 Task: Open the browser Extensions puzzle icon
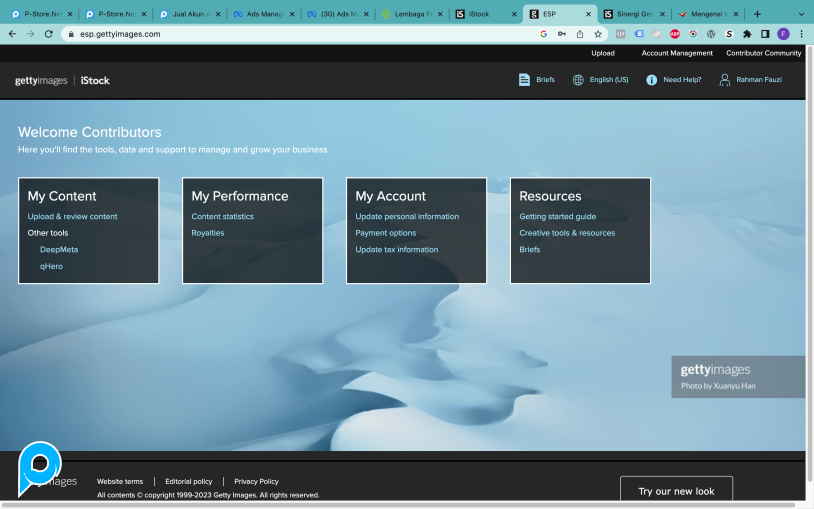747,34
